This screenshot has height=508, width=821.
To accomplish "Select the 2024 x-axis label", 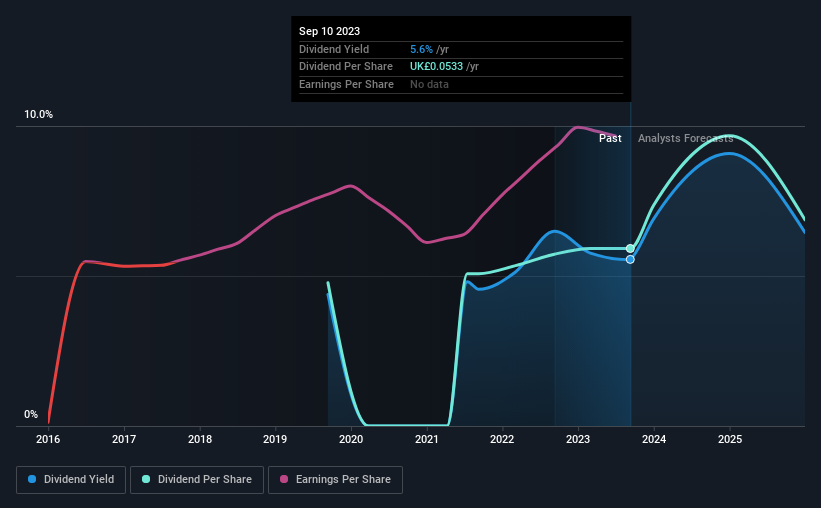I will tap(654, 439).
